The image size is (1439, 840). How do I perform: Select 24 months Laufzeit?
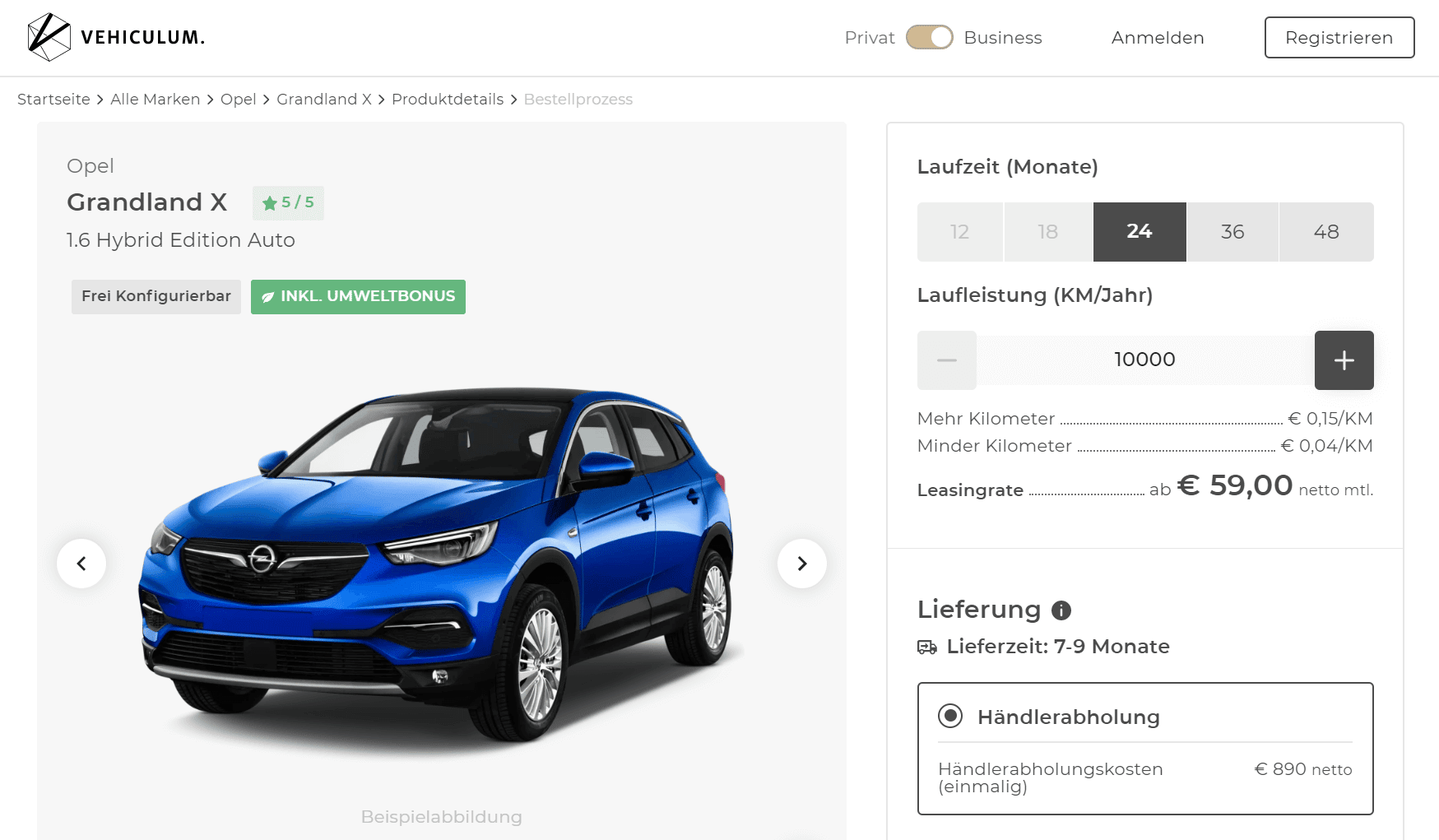[x=1140, y=232]
